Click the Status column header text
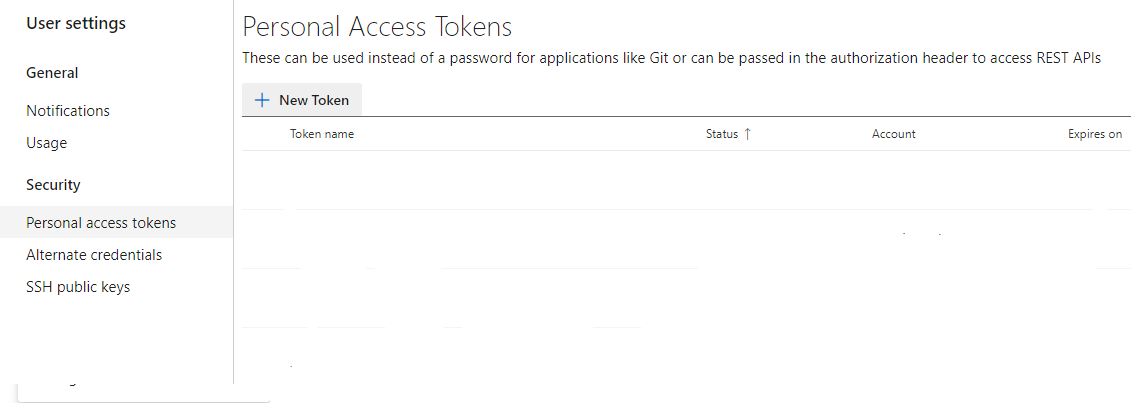Viewport: 1131px width, 403px height. (x=721, y=134)
